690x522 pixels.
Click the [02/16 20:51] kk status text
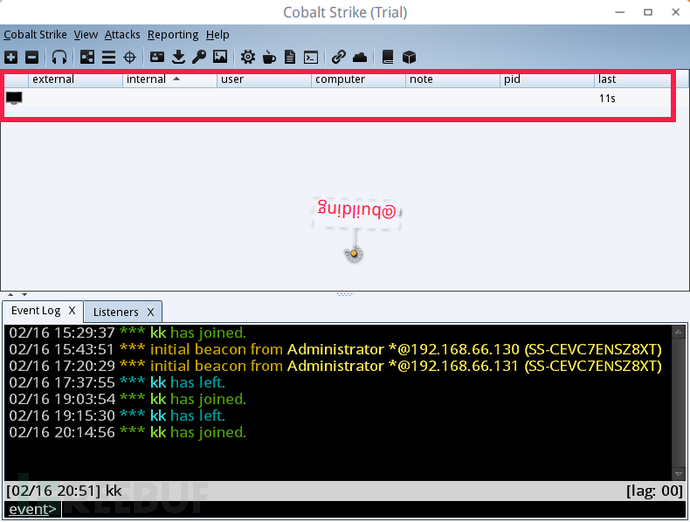tap(64, 490)
